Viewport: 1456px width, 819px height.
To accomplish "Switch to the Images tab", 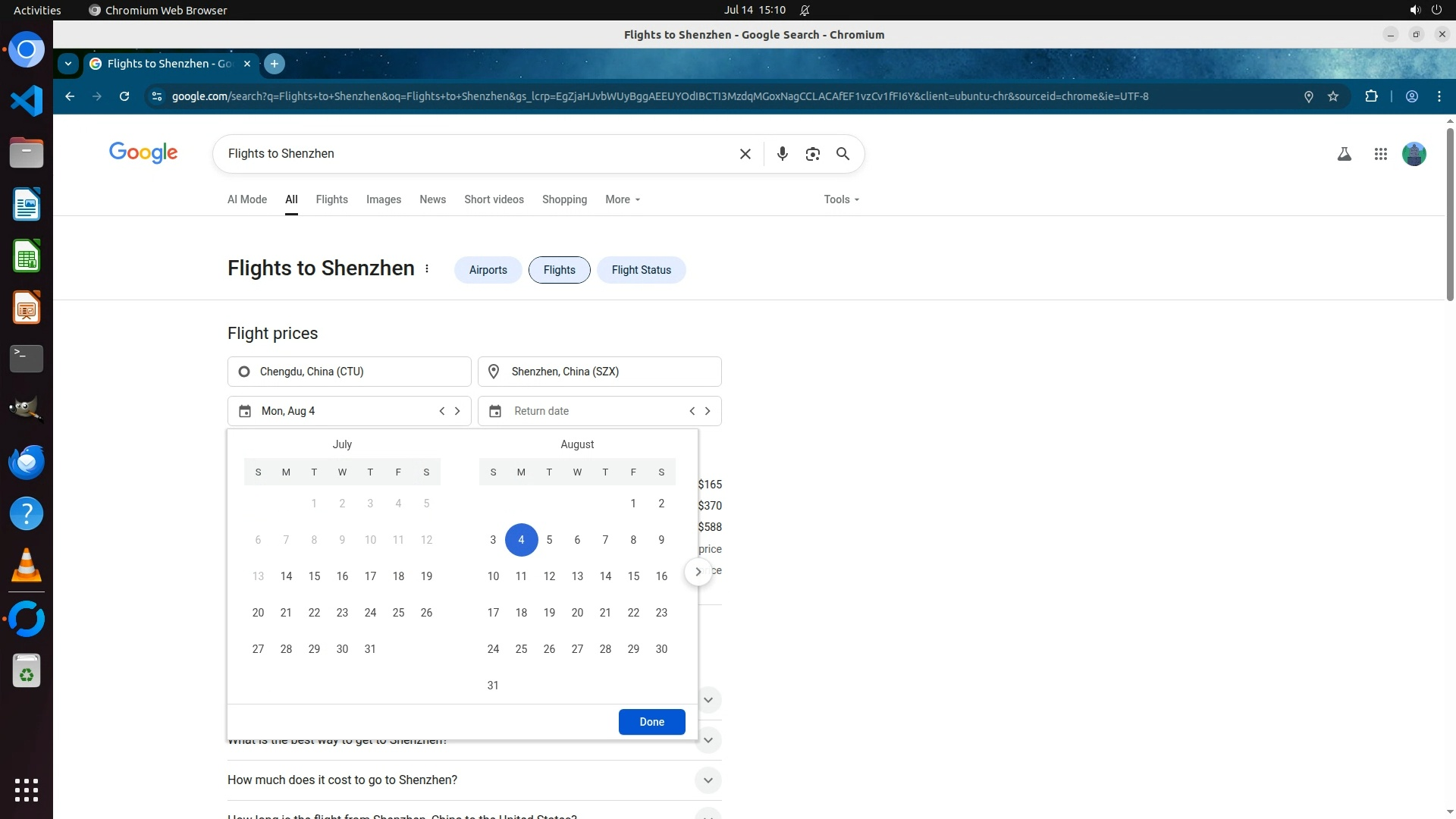I will pos(383,199).
